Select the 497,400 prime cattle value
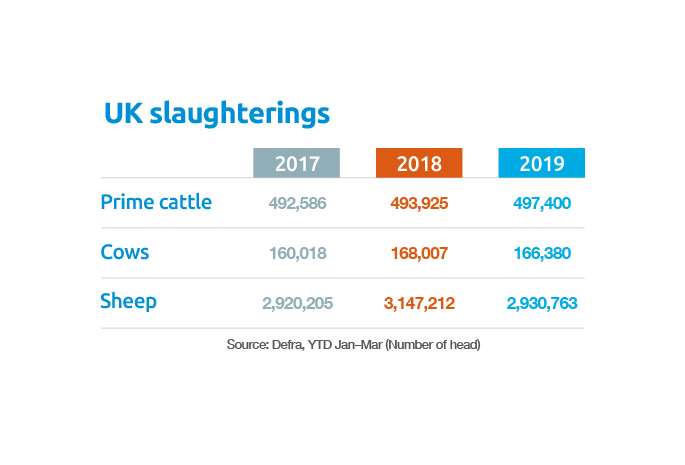The height and width of the screenshot is (465, 685). click(x=541, y=203)
